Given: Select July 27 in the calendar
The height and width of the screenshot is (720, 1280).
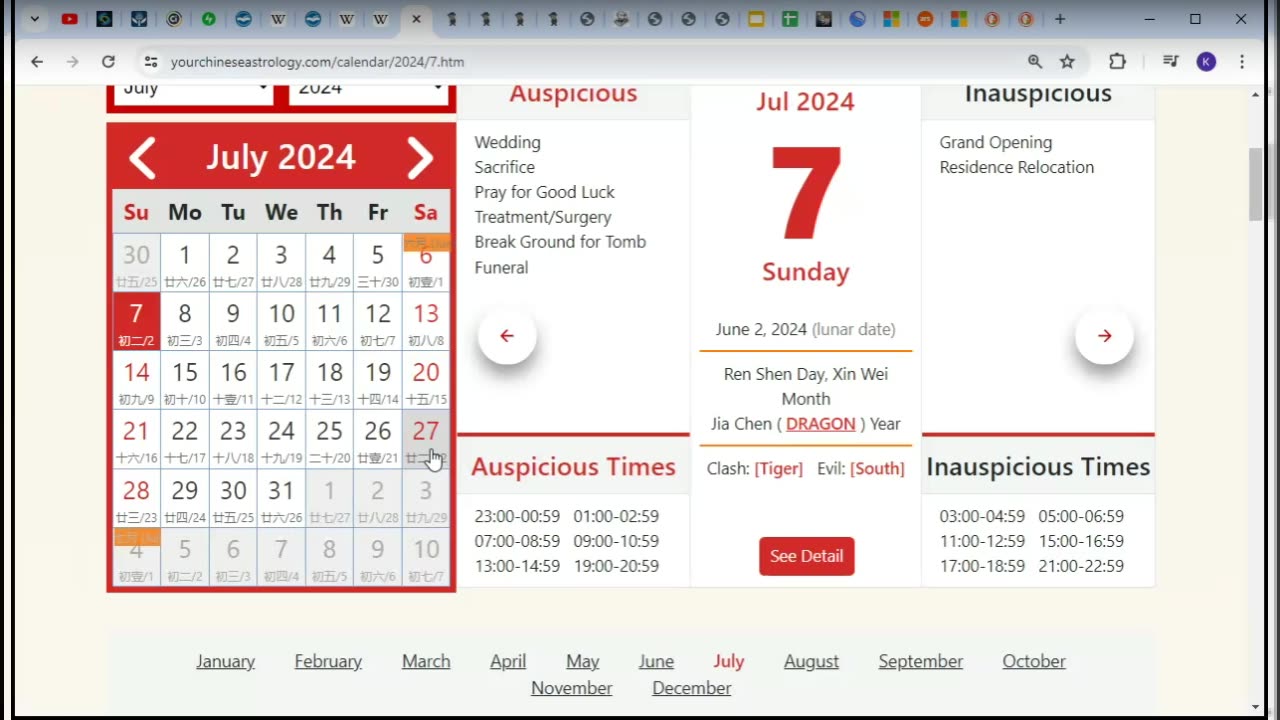Looking at the screenshot, I should (x=426, y=439).
